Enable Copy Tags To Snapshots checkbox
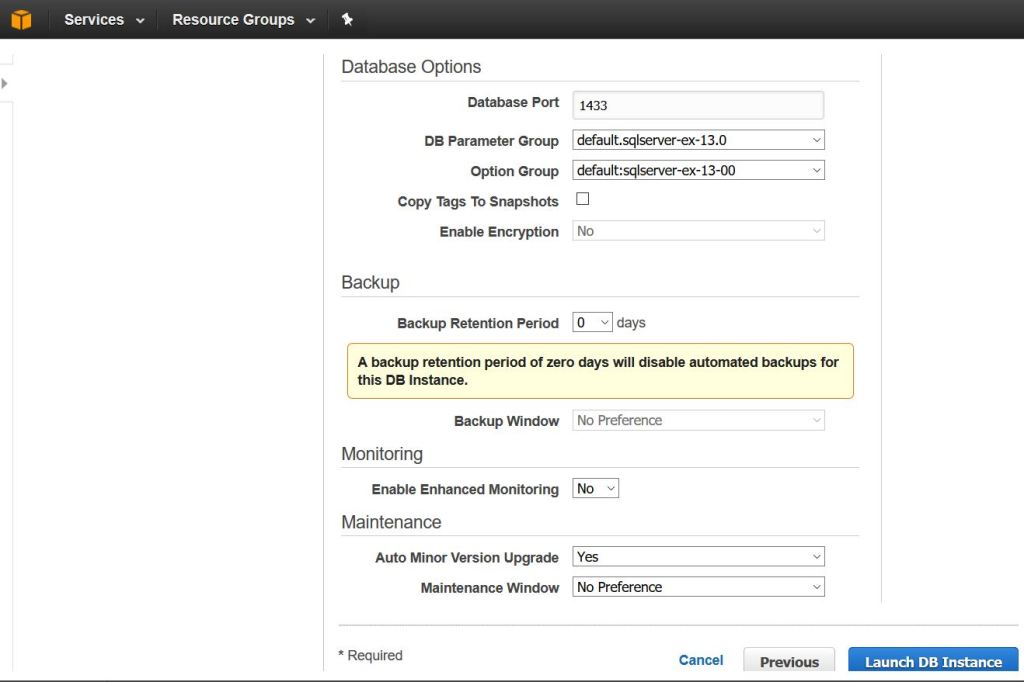 (x=583, y=199)
